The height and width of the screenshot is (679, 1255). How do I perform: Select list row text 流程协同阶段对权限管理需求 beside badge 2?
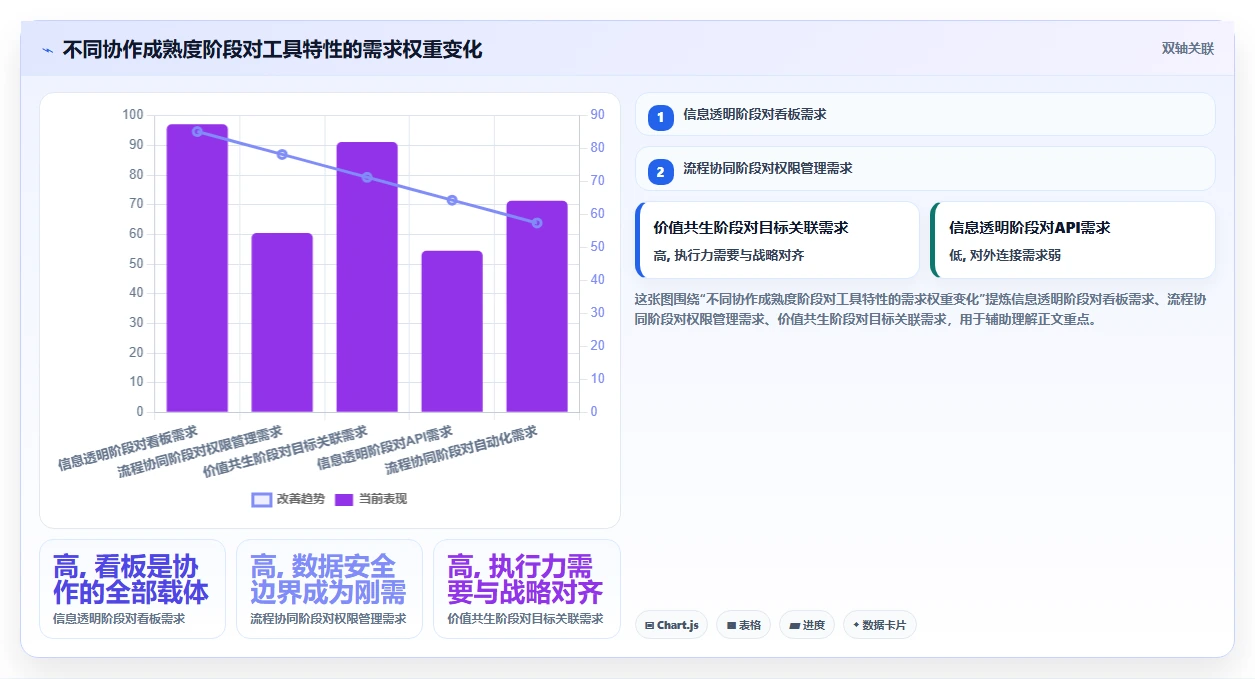768,169
